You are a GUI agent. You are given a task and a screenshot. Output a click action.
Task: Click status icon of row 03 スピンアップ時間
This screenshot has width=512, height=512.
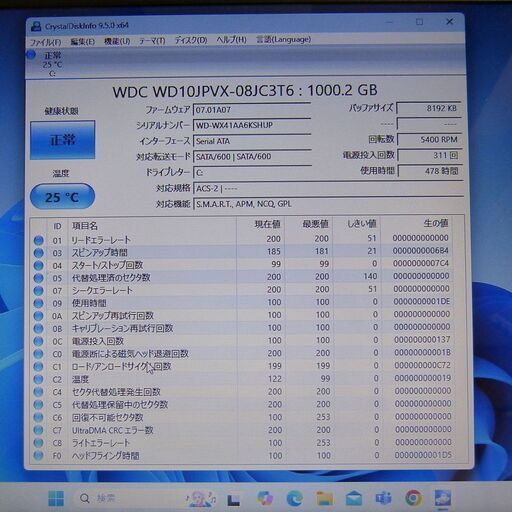[x=39, y=253]
